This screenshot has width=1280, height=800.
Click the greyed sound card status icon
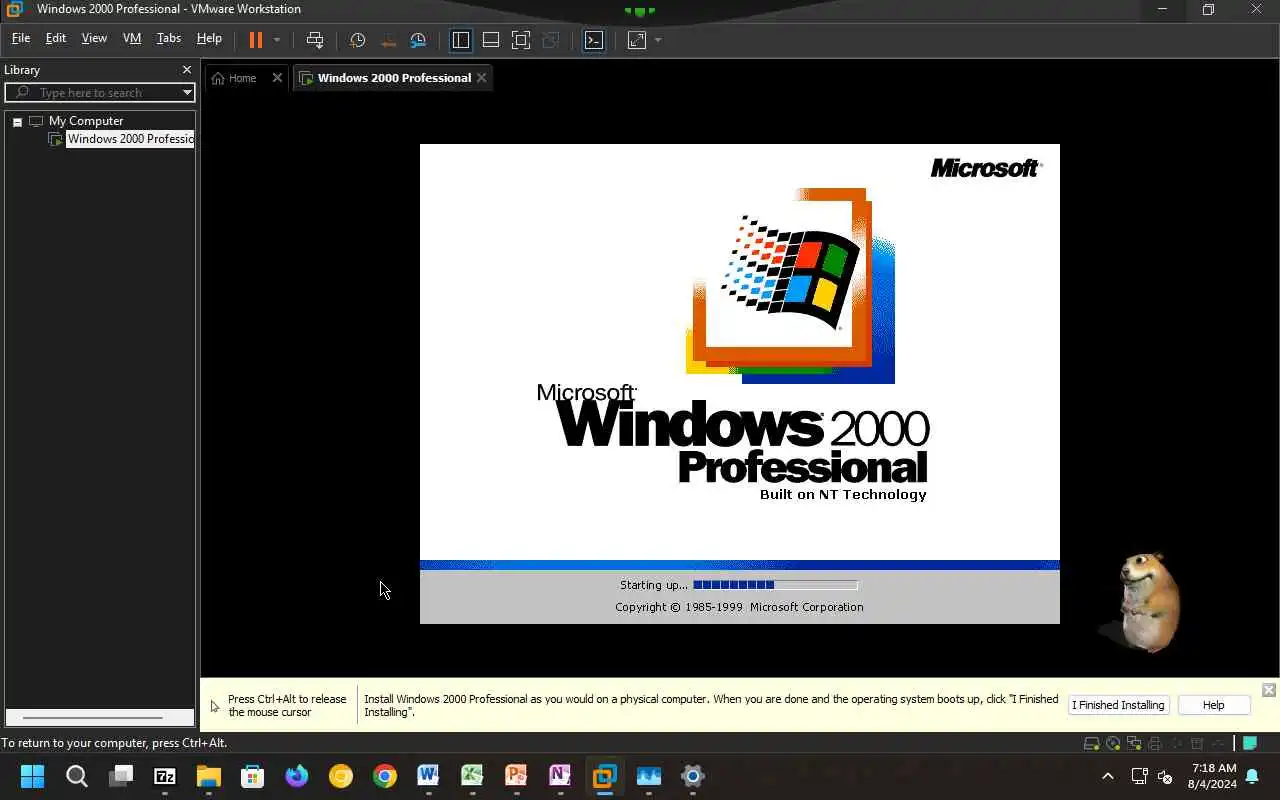1176,743
